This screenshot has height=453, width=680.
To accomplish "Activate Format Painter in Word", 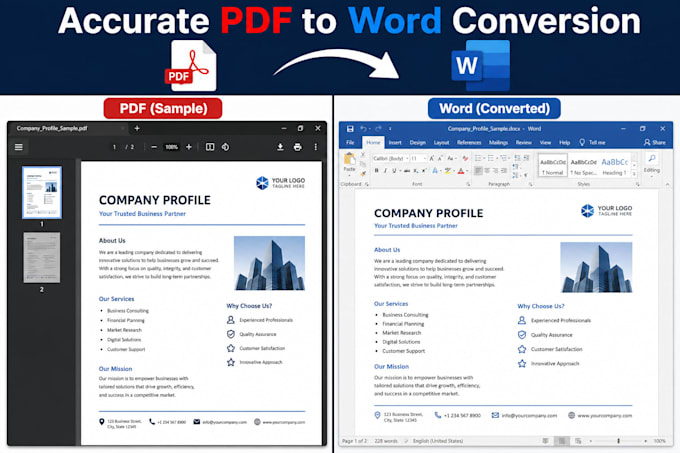I will click(363, 174).
